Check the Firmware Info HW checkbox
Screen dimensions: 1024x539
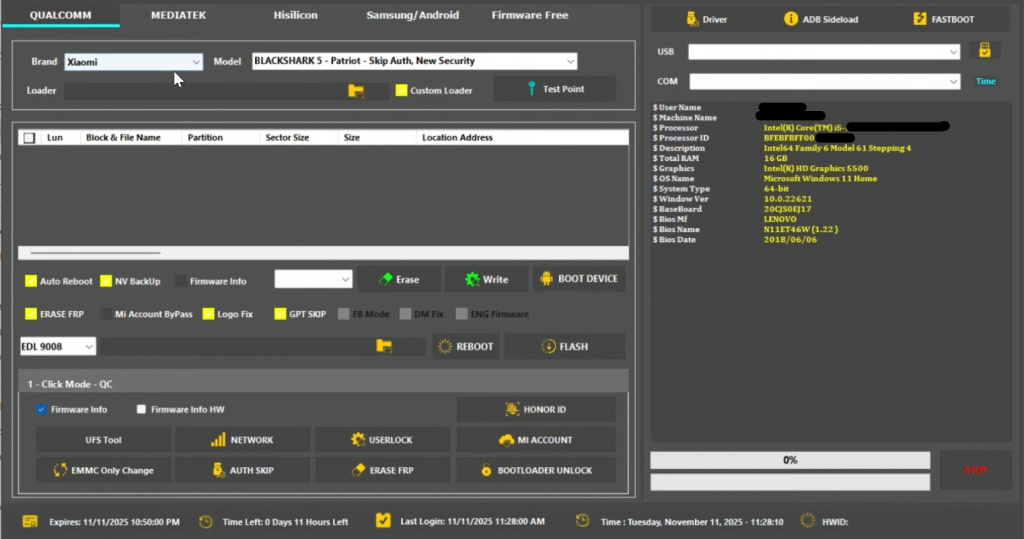coord(141,410)
